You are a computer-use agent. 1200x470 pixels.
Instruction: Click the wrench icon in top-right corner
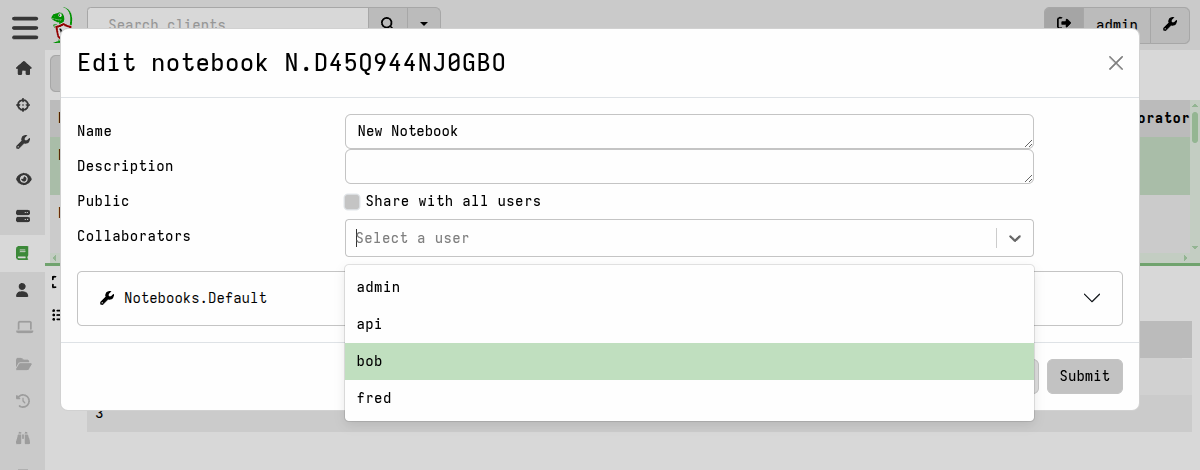[x=1169, y=23]
